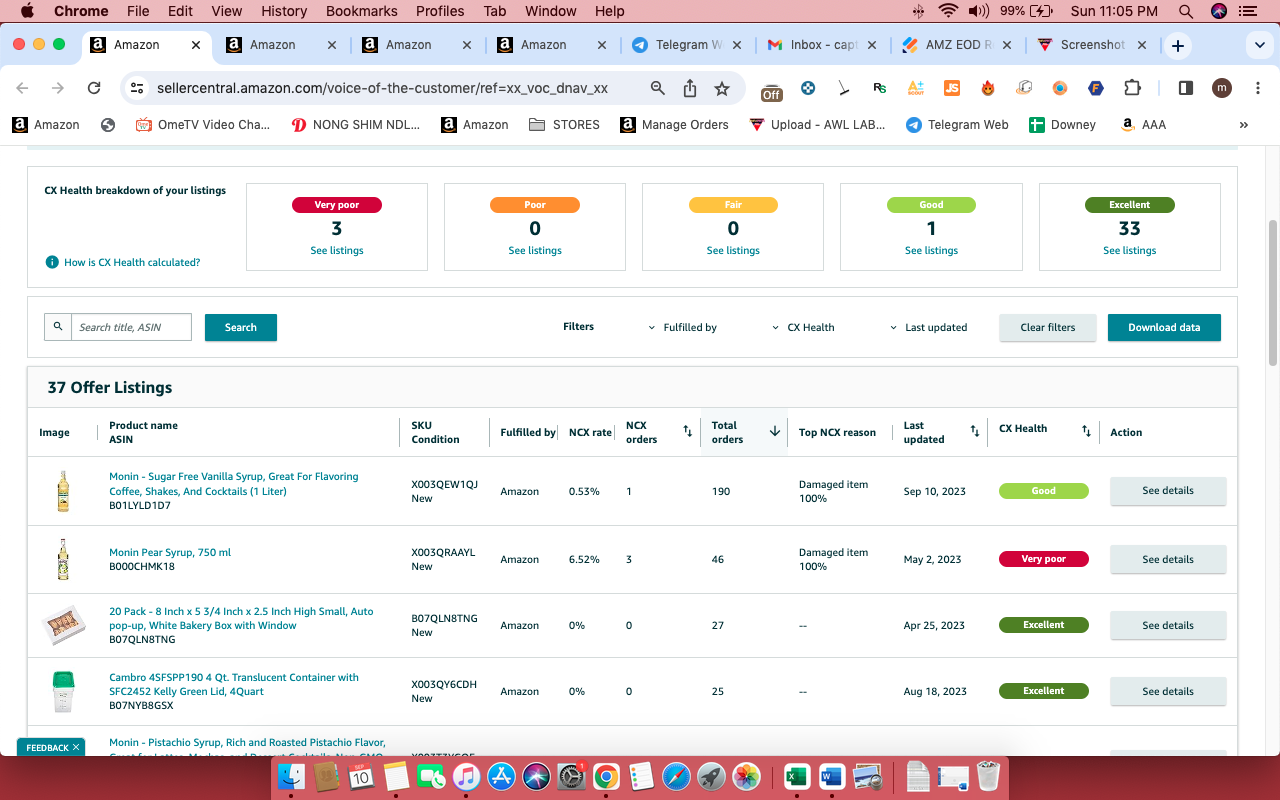
Task: Sort by Last updated column arrows
Action: pos(975,432)
